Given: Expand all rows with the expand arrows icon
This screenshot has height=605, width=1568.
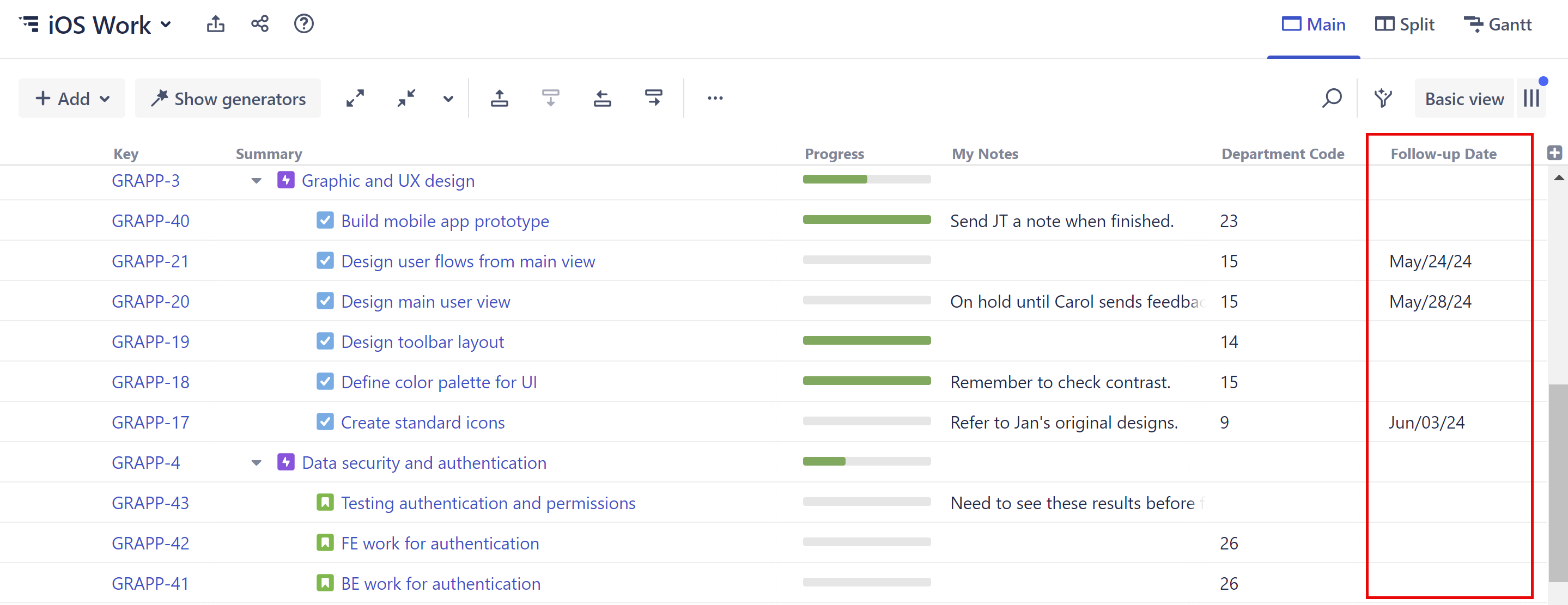Looking at the screenshot, I should click(355, 98).
